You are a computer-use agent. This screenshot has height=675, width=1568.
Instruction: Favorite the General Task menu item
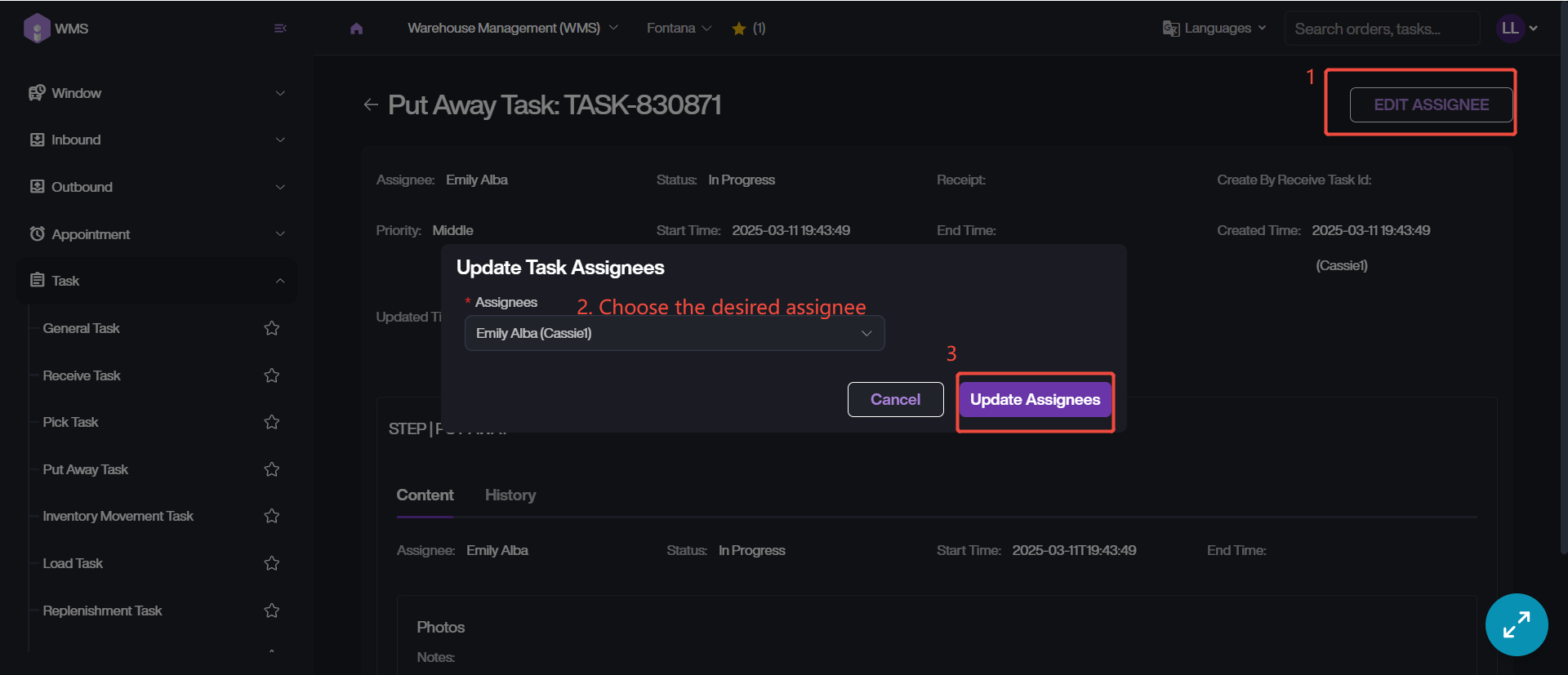point(272,328)
